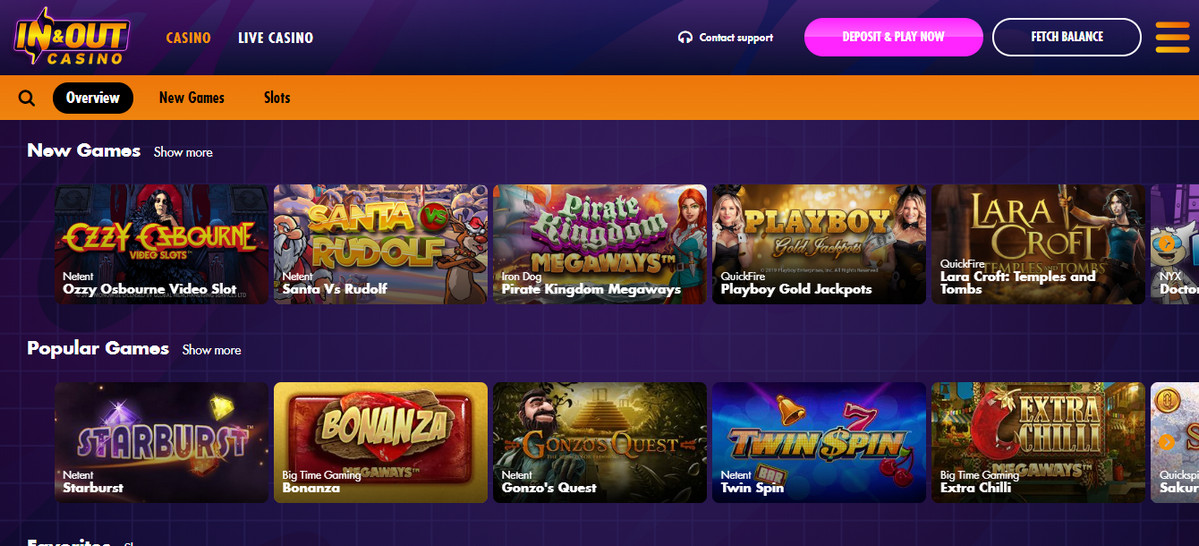Advance Popular Games carousel with orange arrow
Viewport: 1199px width, 546px height.
tap(1166, 441)
